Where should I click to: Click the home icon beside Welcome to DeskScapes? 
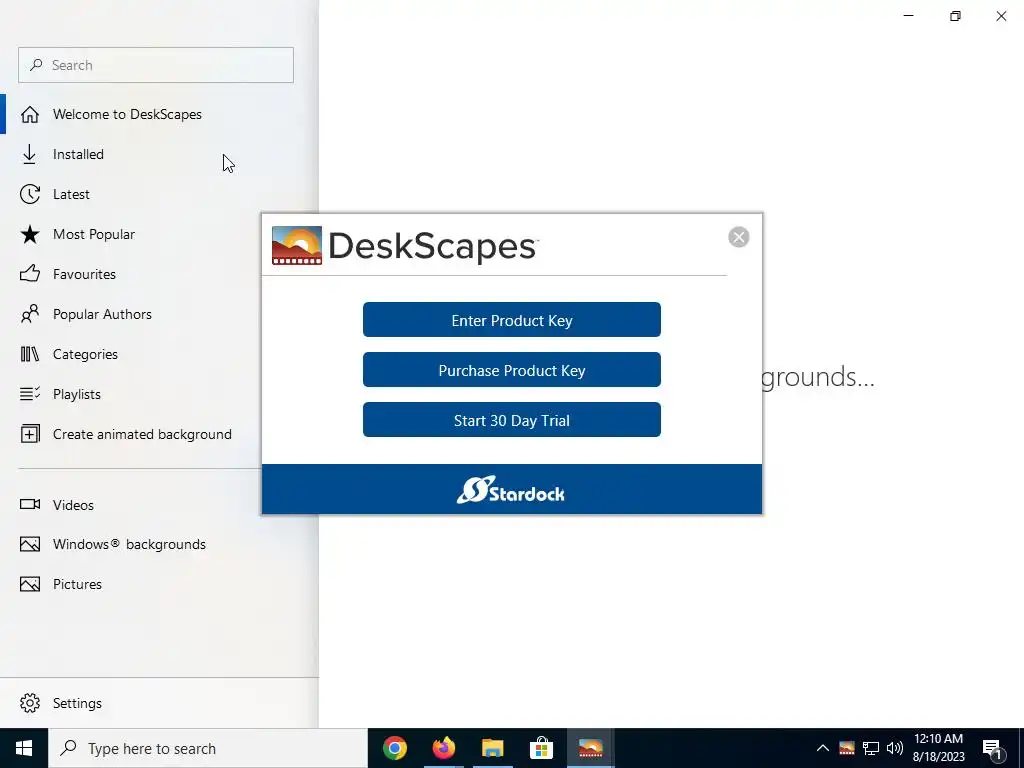click(x=29, y=114)
